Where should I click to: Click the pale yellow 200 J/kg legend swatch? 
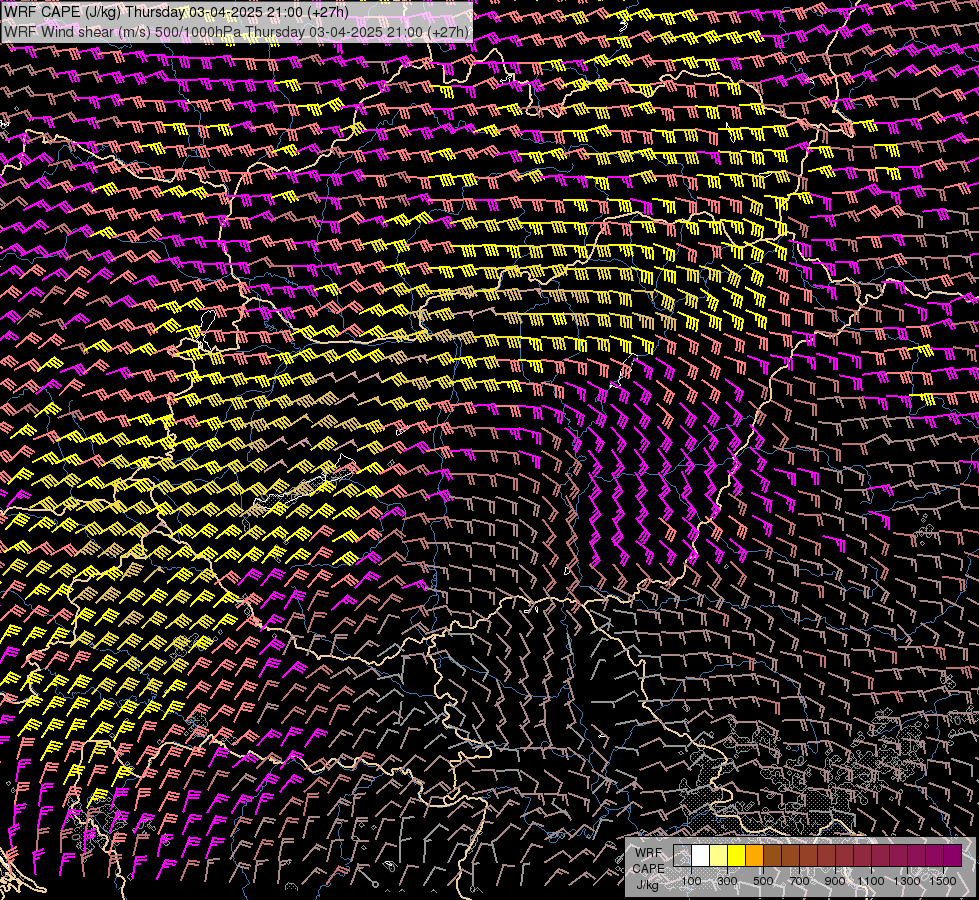point(719,856)
